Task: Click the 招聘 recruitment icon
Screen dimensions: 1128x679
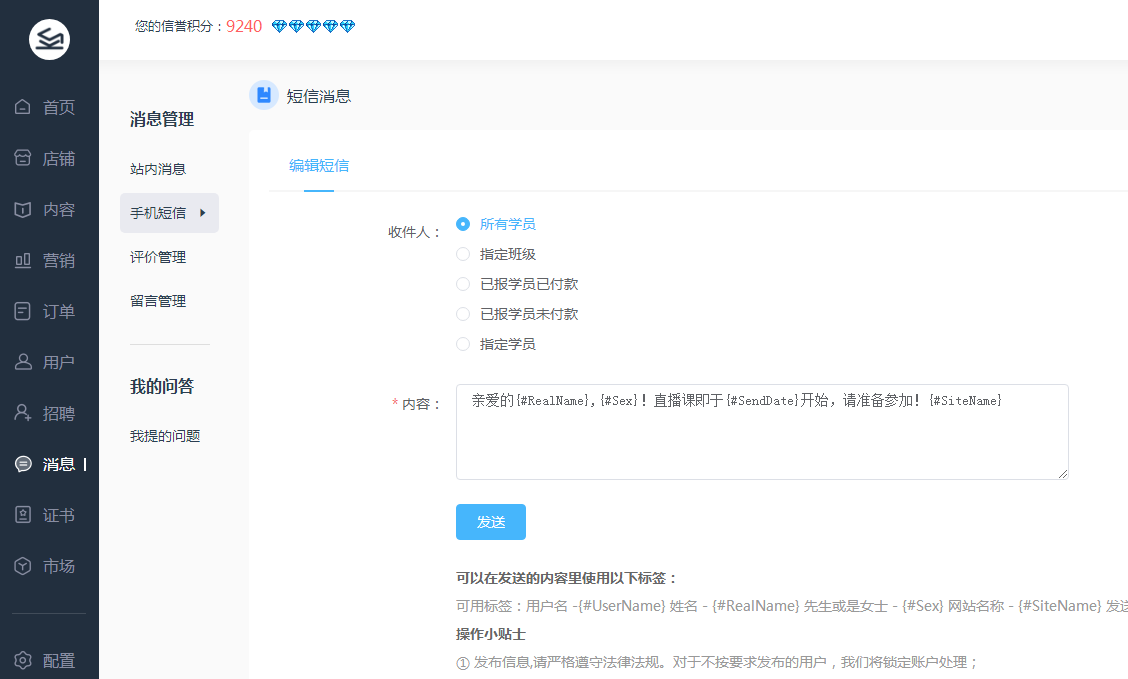Action: click(23, 413)
